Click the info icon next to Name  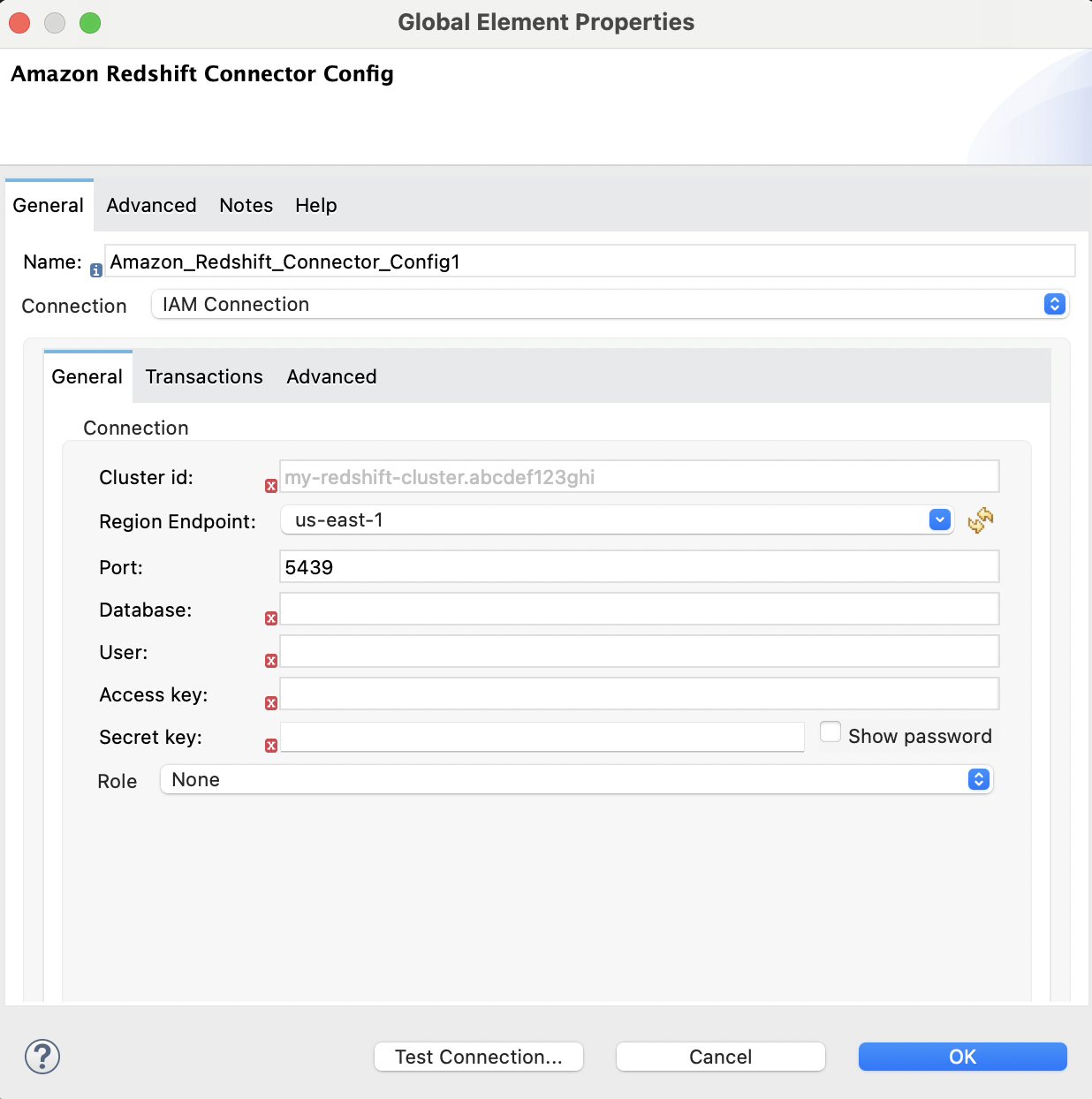point(96,271)
